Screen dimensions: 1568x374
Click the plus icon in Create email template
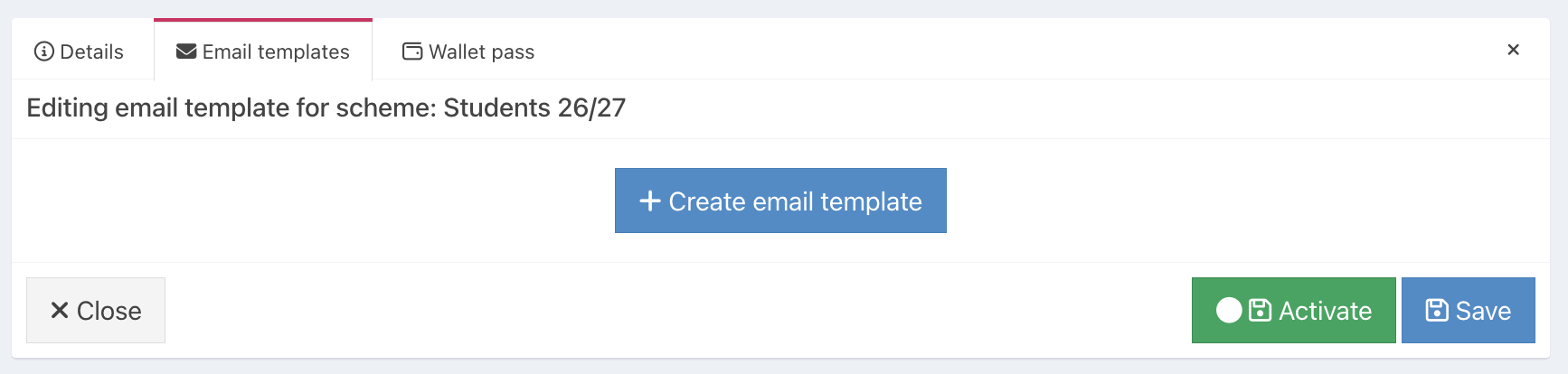click(x=650, y=201)
